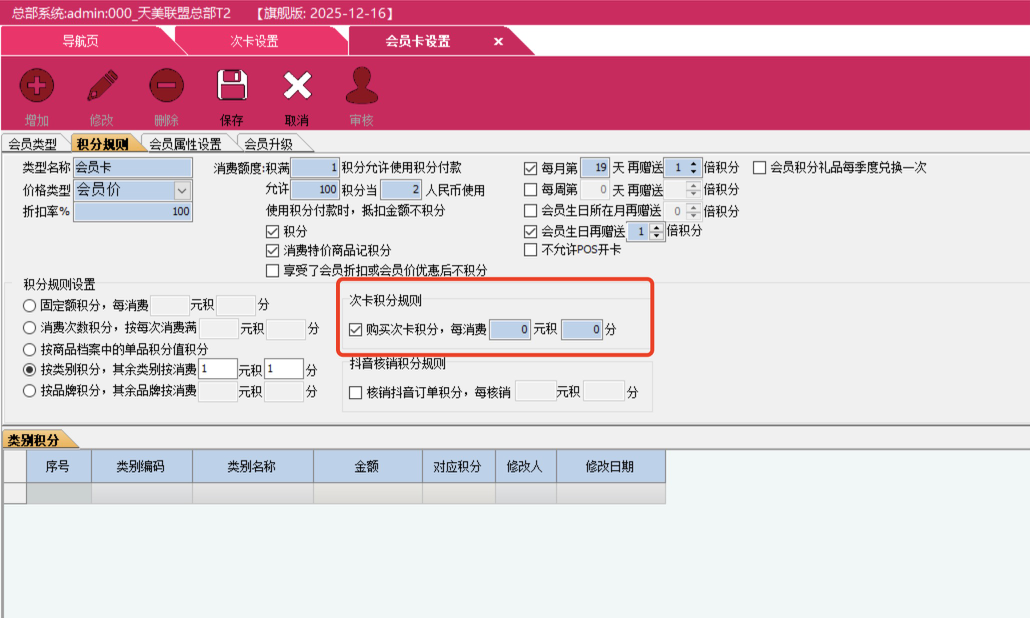Screen dimensions: 1030x618
Task: Close the 会员卡设置 tab
Action: [x=498, y=41]
